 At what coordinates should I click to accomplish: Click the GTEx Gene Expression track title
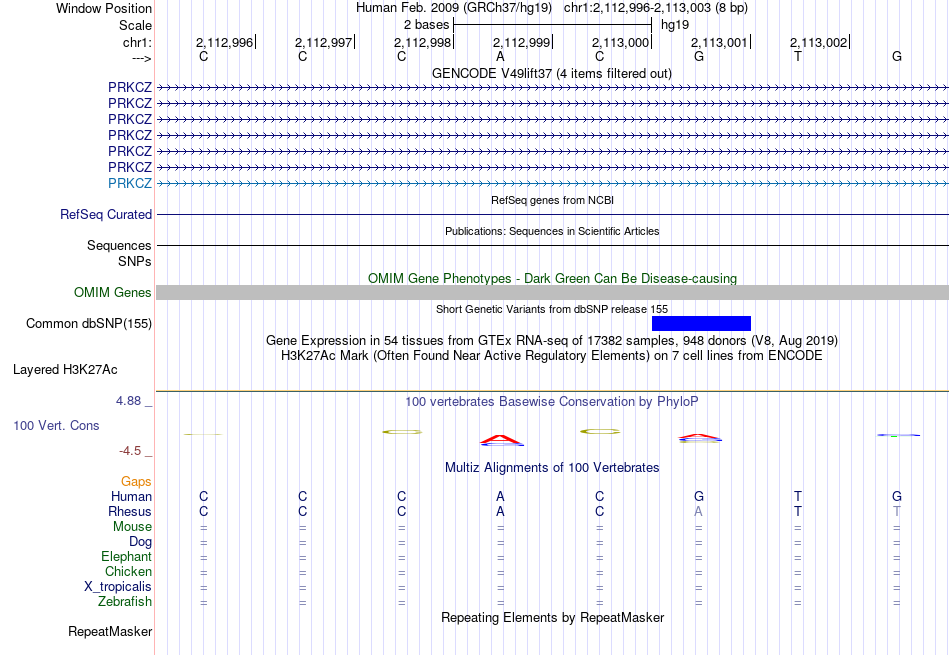[x=552, y=341]
